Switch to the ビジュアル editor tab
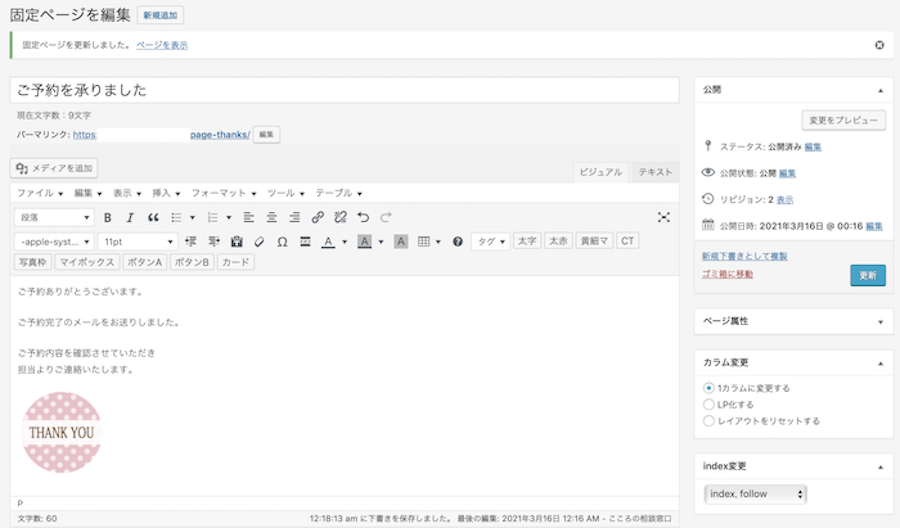 click(x=601, y=172)
